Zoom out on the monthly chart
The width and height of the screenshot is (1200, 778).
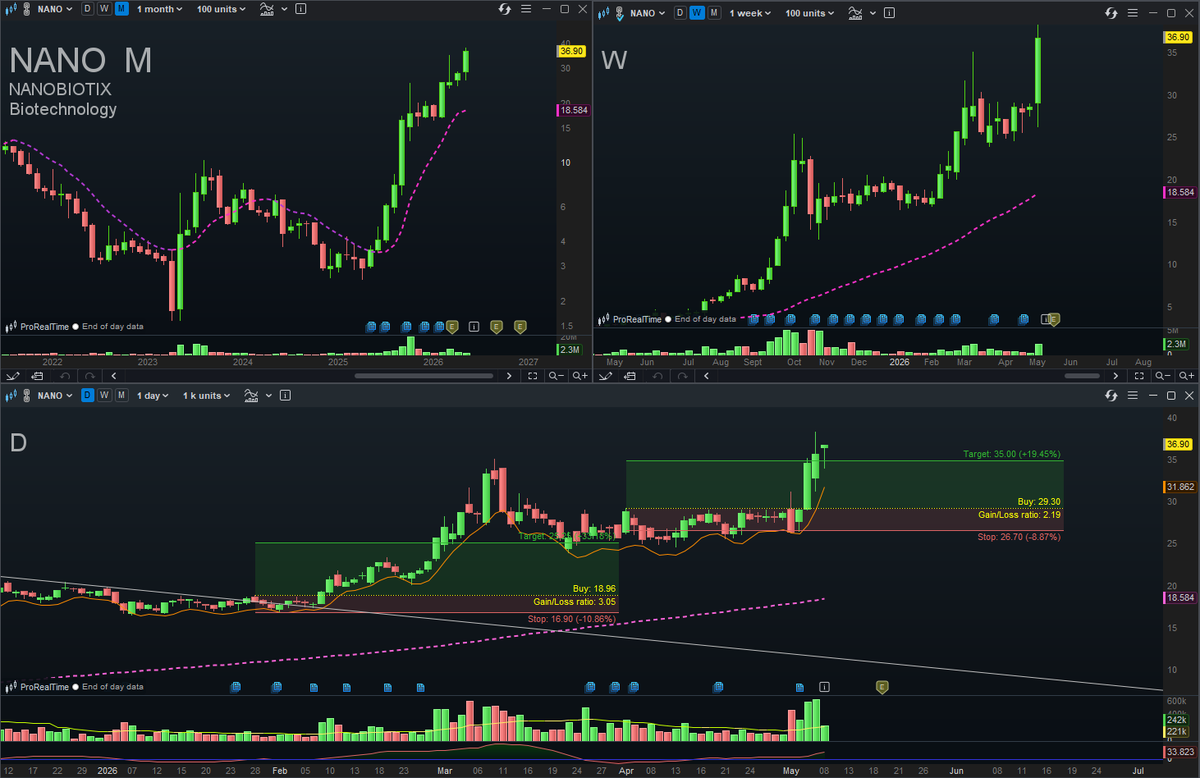click(555, 375)
